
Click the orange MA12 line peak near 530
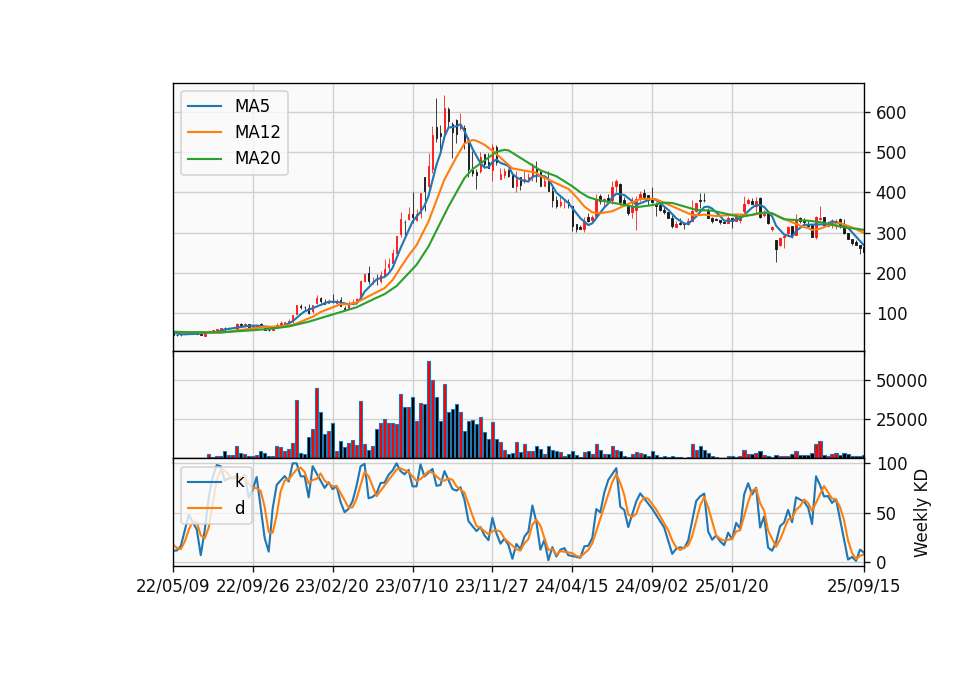(472, 140)
